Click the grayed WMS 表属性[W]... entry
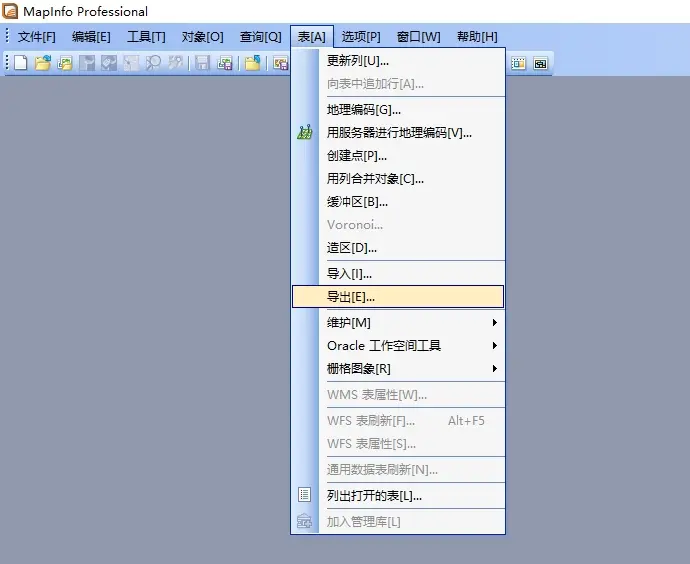 click(x=398, y=395)
